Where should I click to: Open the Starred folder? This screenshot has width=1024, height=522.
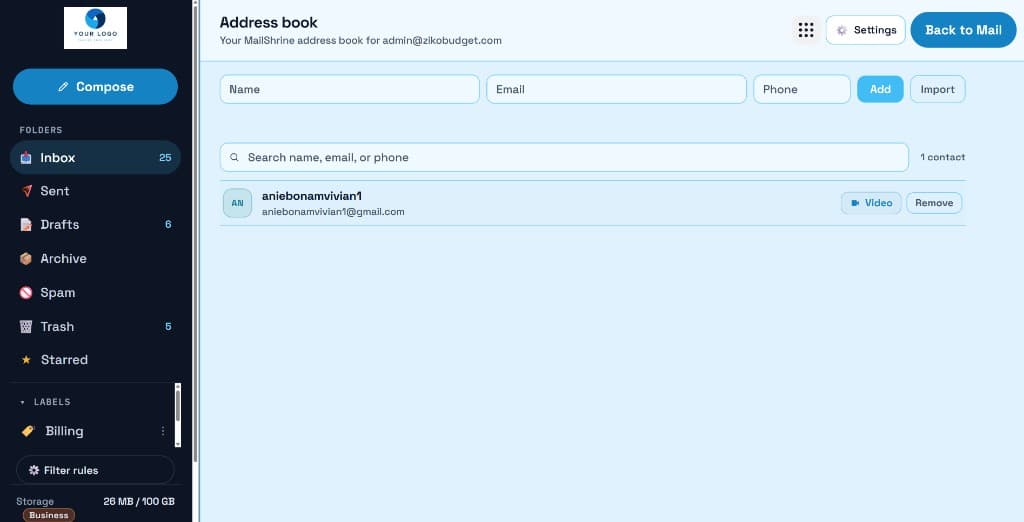coord(95,359)
